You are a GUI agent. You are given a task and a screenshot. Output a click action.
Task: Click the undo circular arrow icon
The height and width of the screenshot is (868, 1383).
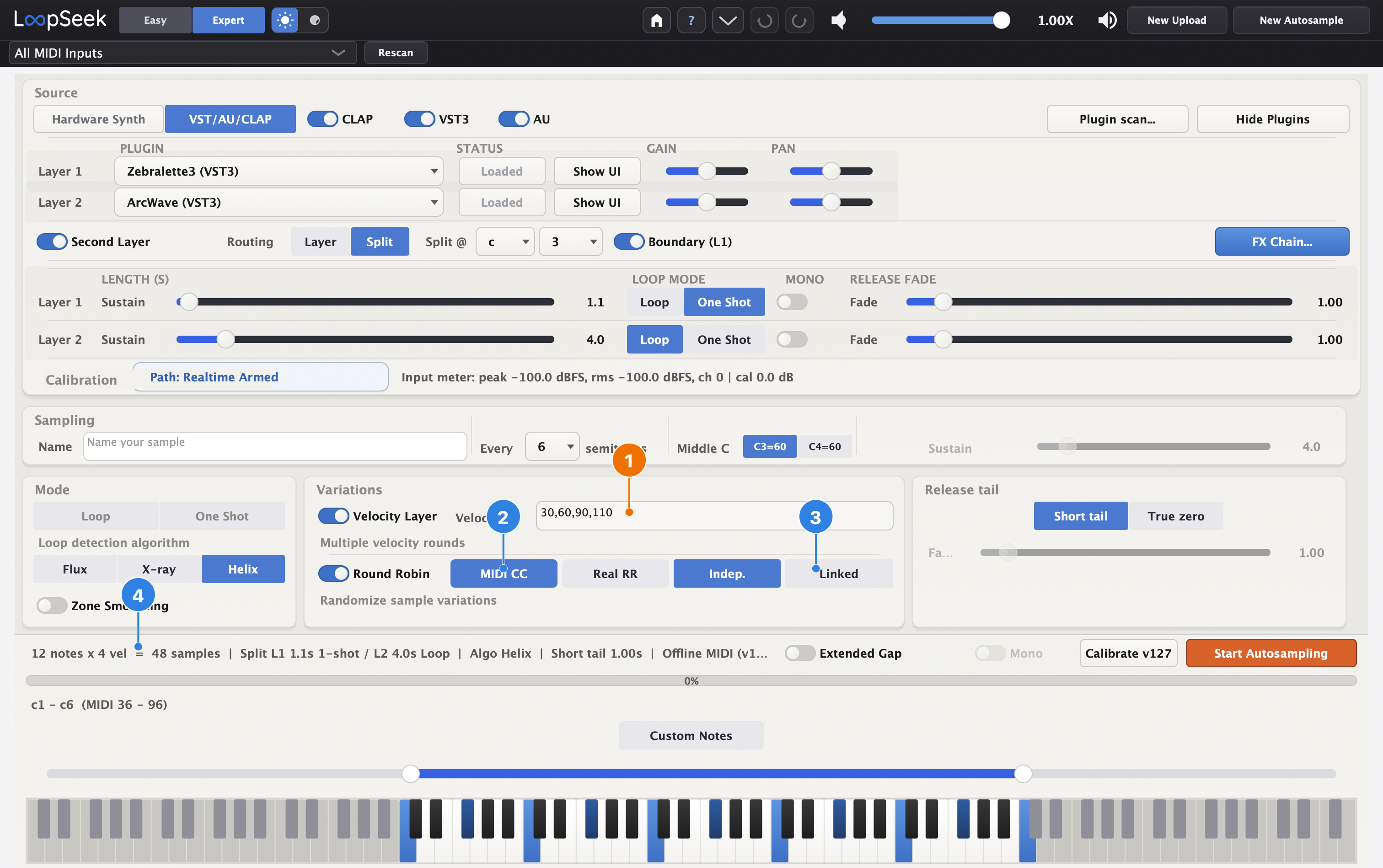pos(764,21)
